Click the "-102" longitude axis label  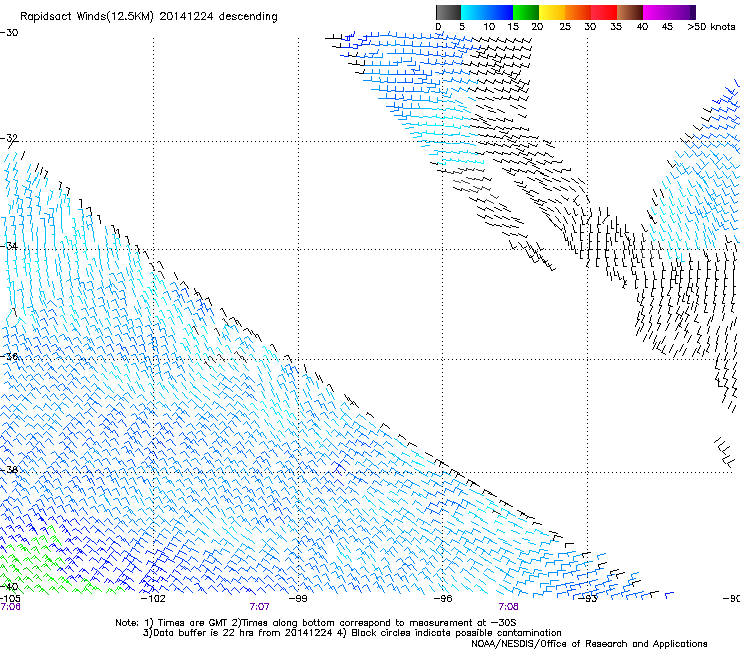coord(153,599)
